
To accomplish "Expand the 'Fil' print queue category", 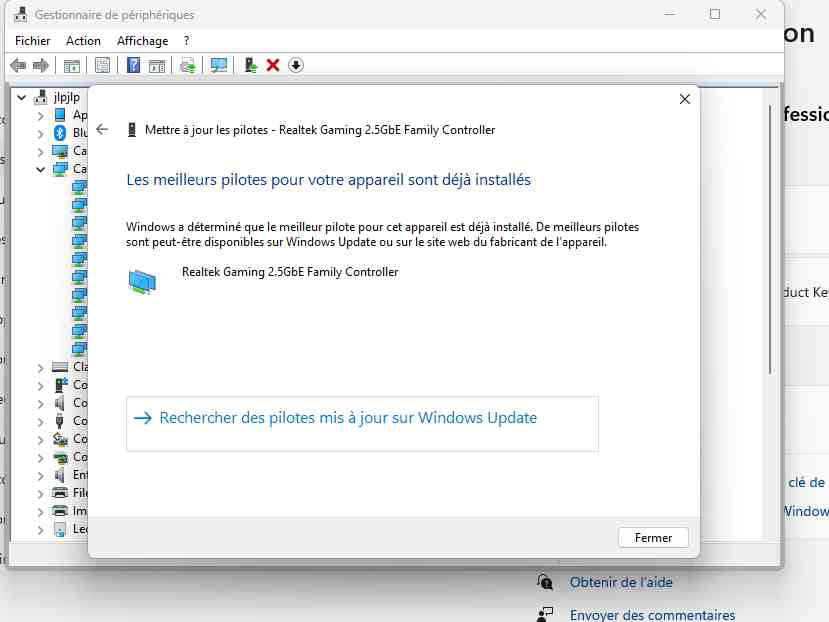I will pos(41,493).
